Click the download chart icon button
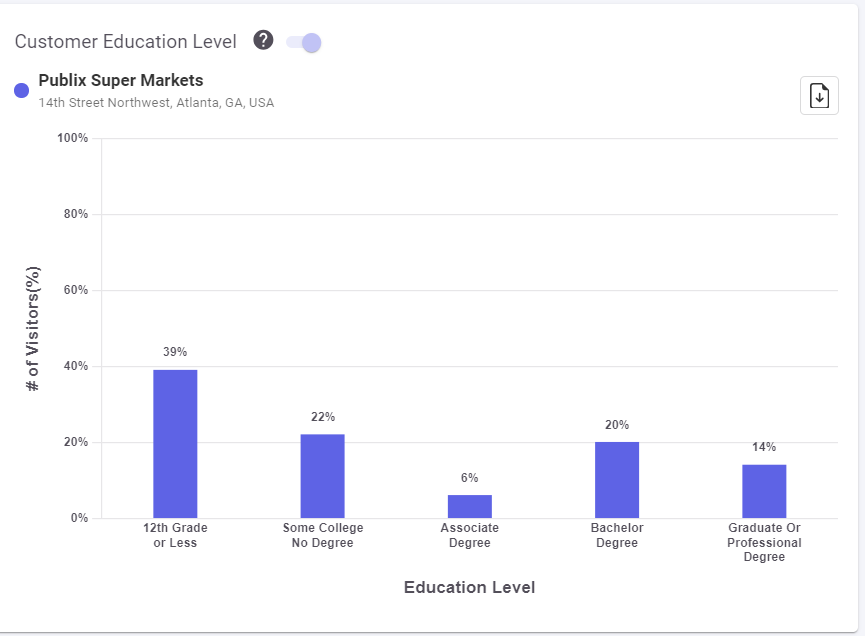 pyautogui.click(x=819, y=96)
